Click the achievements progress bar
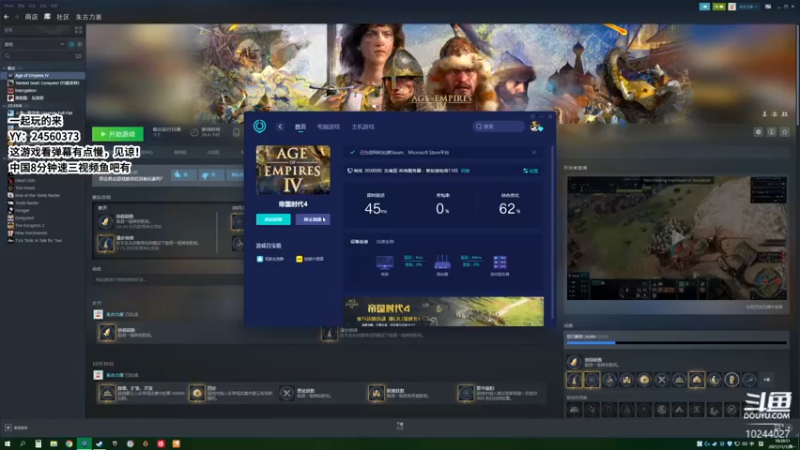Viewport: 800px width, 450px height. [x=677, y=343]
